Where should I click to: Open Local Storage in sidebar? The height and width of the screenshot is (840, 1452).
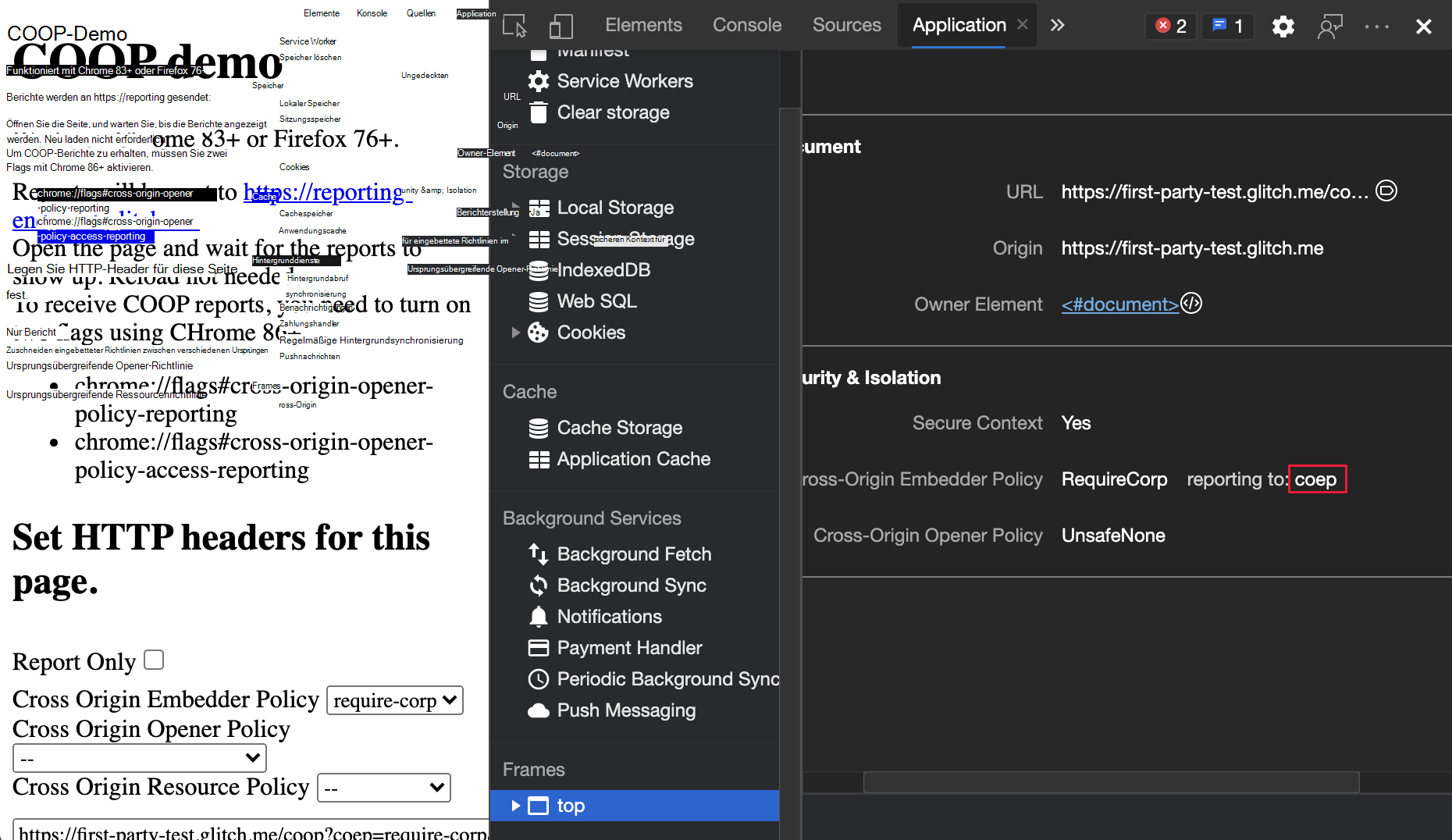pyautogui.click(x=615, y=208)
